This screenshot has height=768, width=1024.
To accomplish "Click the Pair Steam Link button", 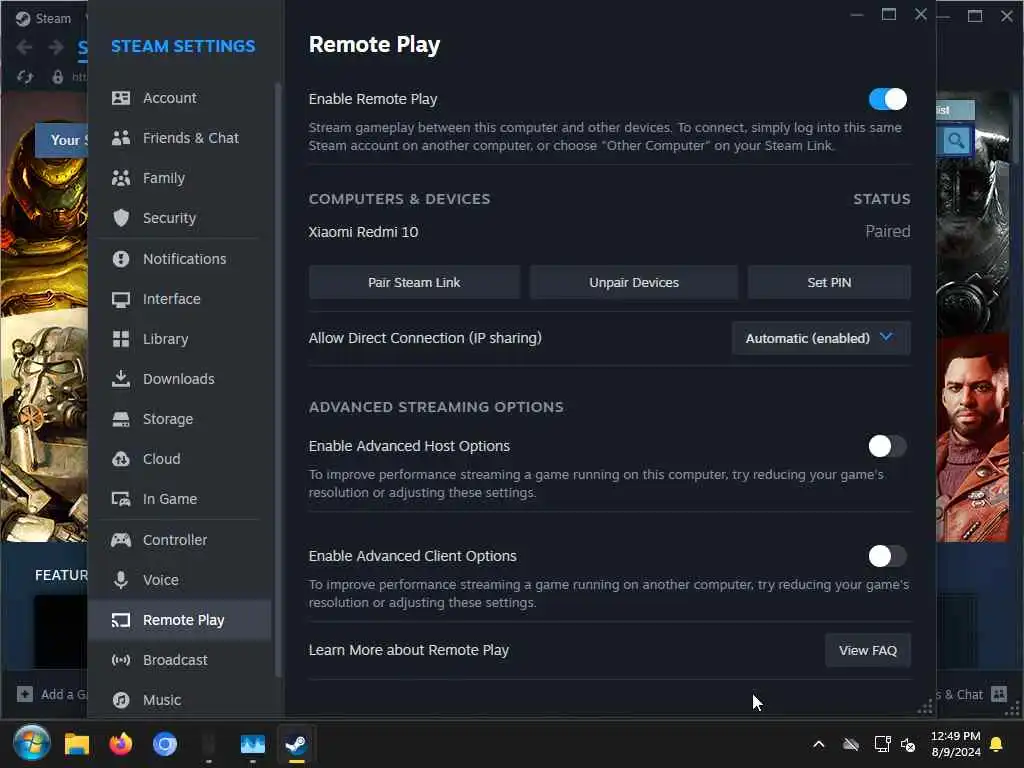I will coord(414,282).
